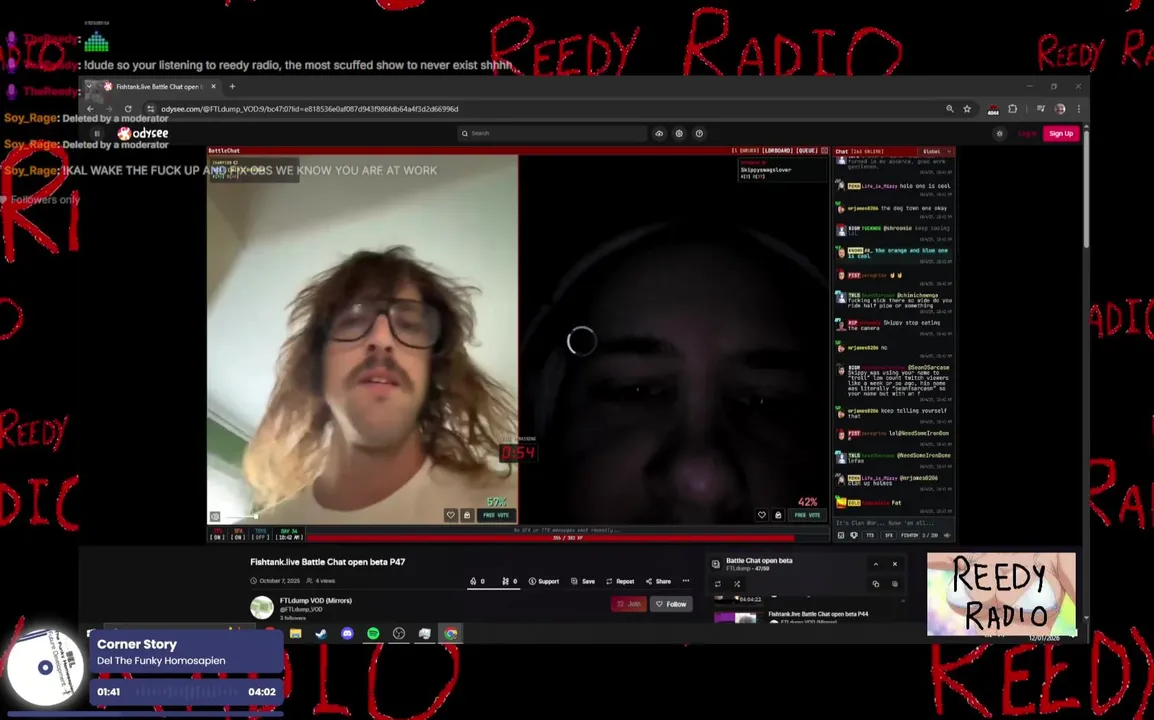The image size is (1154, 720).
Task: Click the heart icon on the left video
Action: tap(450, 515)
